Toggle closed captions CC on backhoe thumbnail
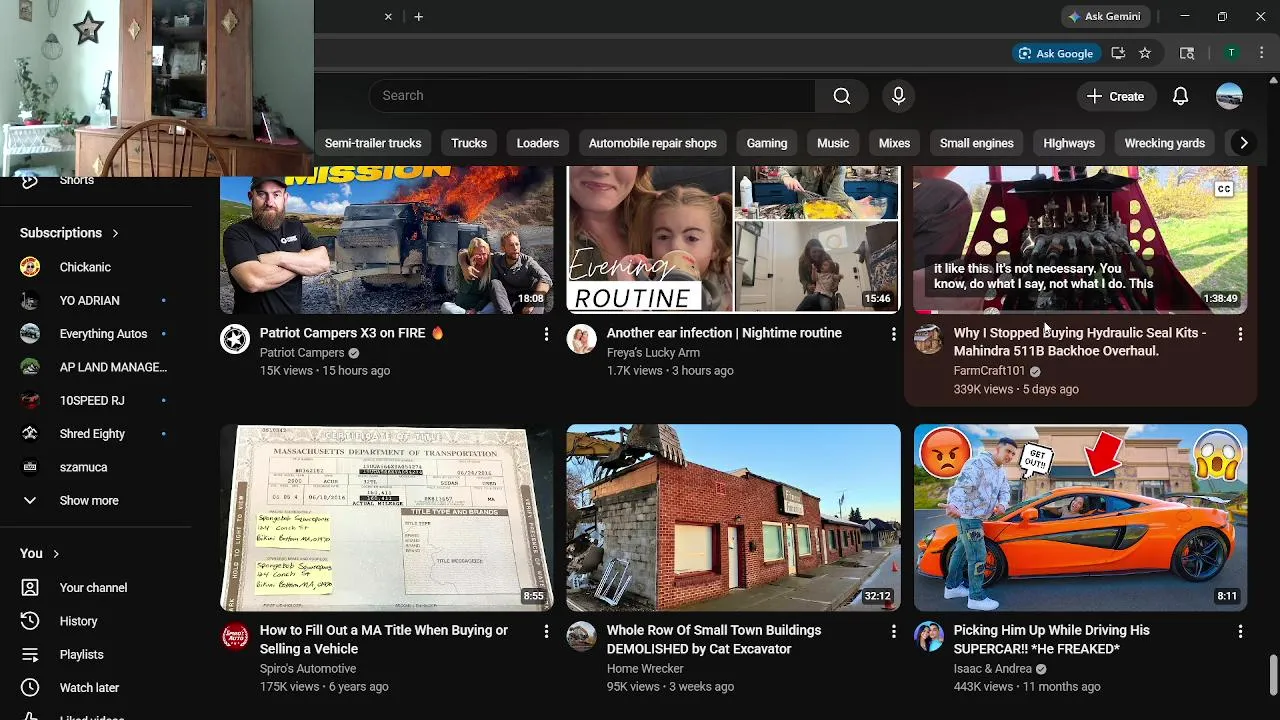Viewport: 1280px width, 720px height. 1224,189
